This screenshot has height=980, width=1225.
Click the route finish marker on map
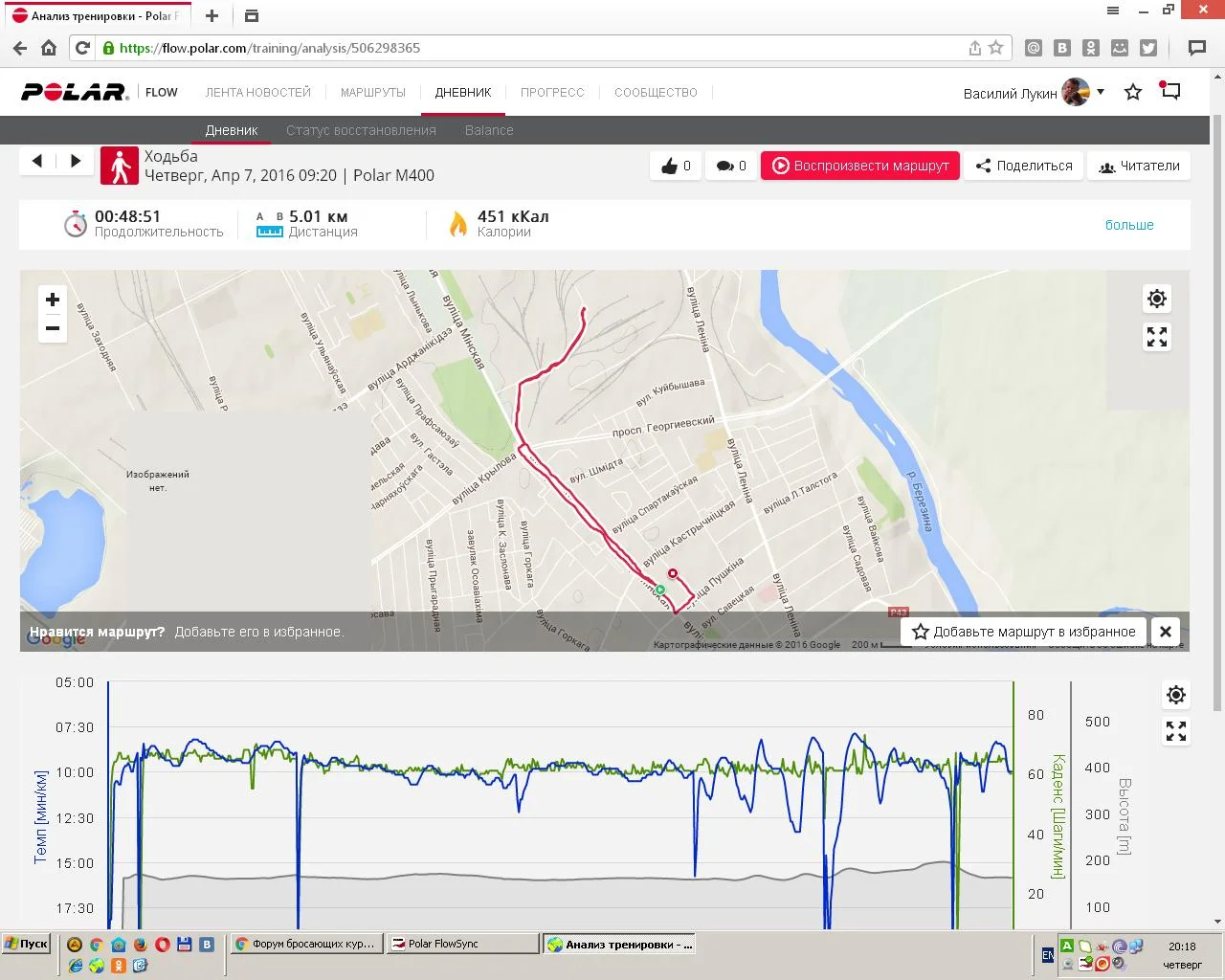pyautogui.click(x=673, y=573)
